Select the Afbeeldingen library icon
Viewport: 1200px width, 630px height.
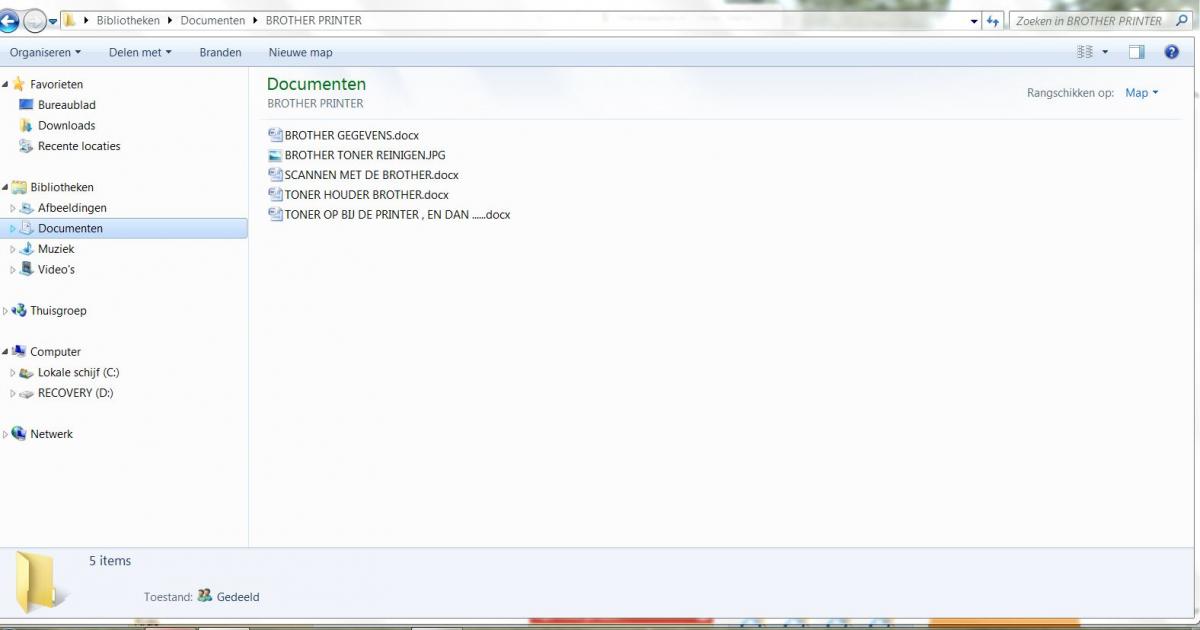click(27, 208)
